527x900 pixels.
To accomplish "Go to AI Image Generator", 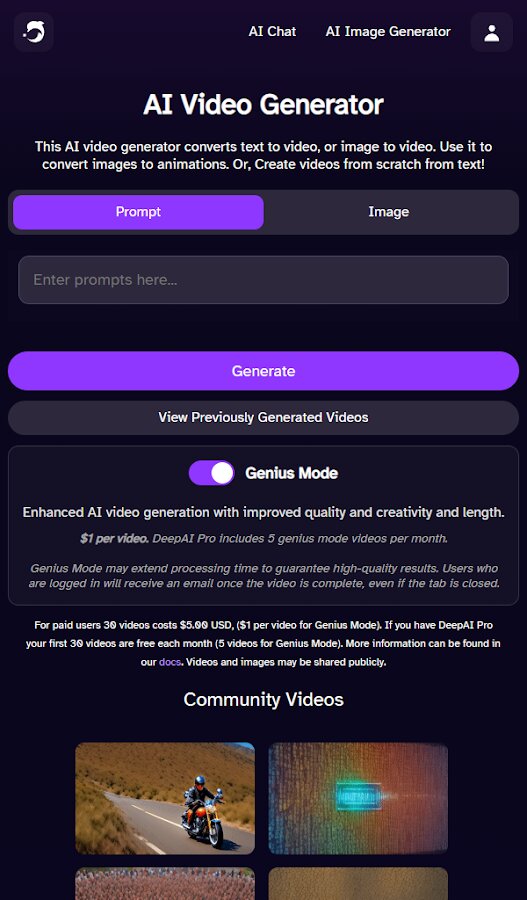I will (x=388, y=32).
